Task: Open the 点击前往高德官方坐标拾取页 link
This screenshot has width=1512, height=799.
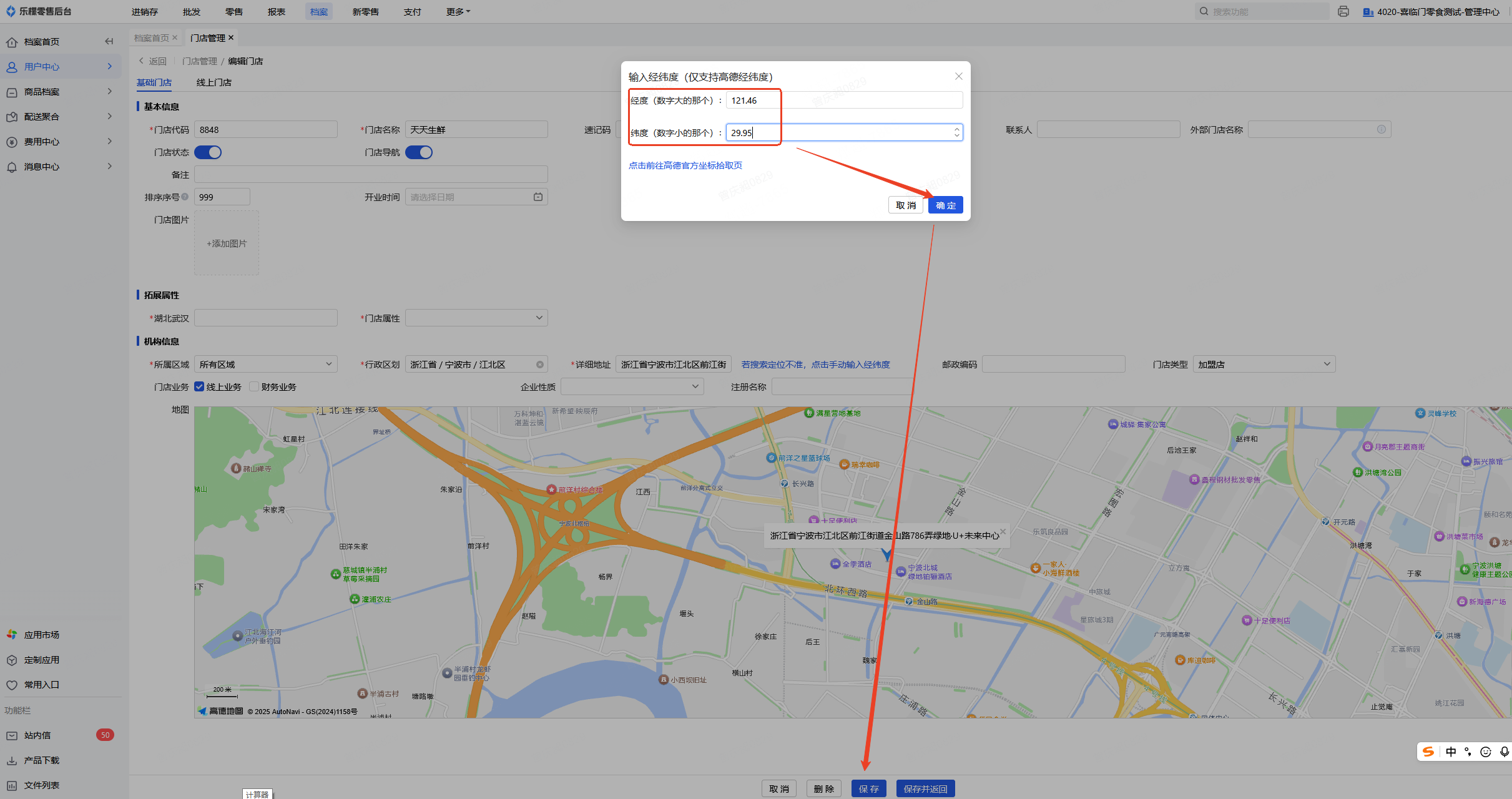Action: click(685, 165)
